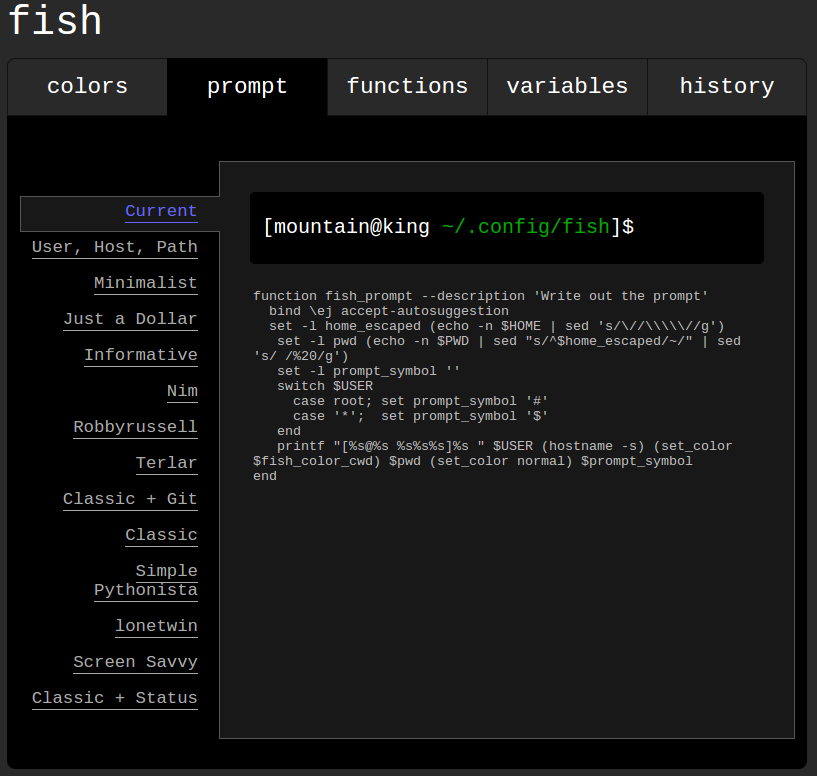Choose the Screen Savvy prompt
The image size is (817, 776).
click(135, 662)
